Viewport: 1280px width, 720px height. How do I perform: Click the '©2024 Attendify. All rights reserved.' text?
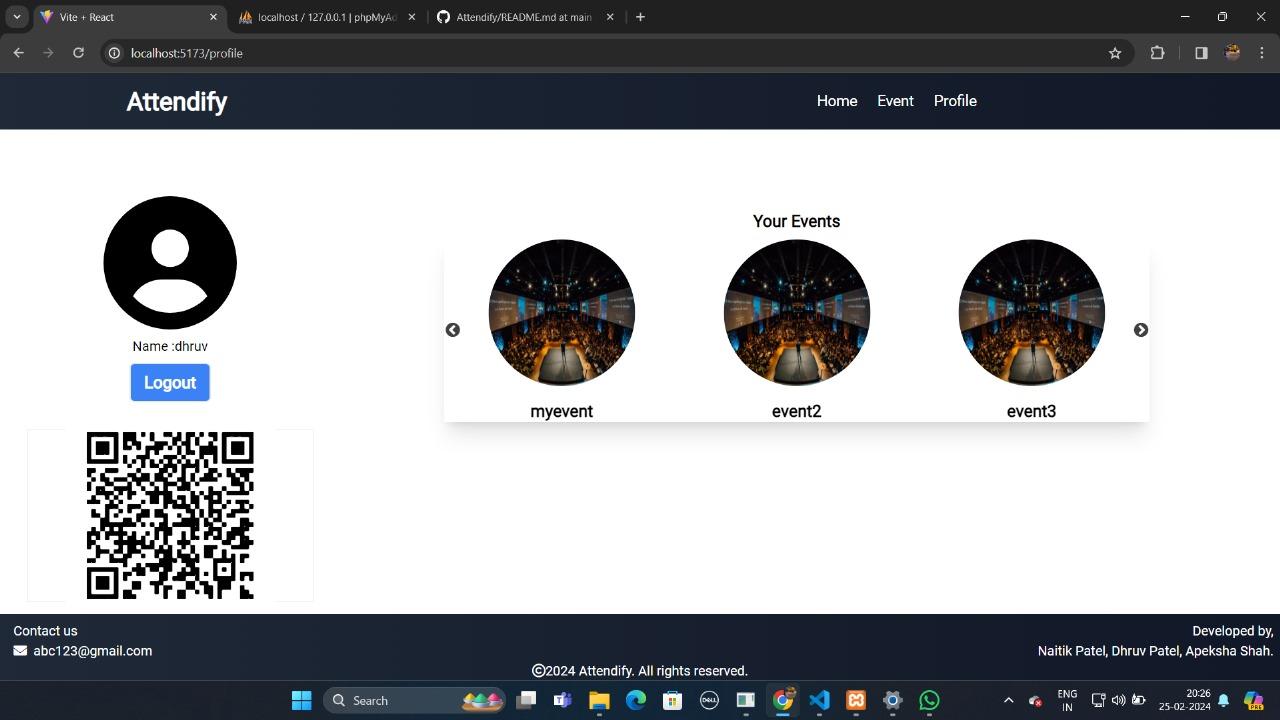[640, 671]
